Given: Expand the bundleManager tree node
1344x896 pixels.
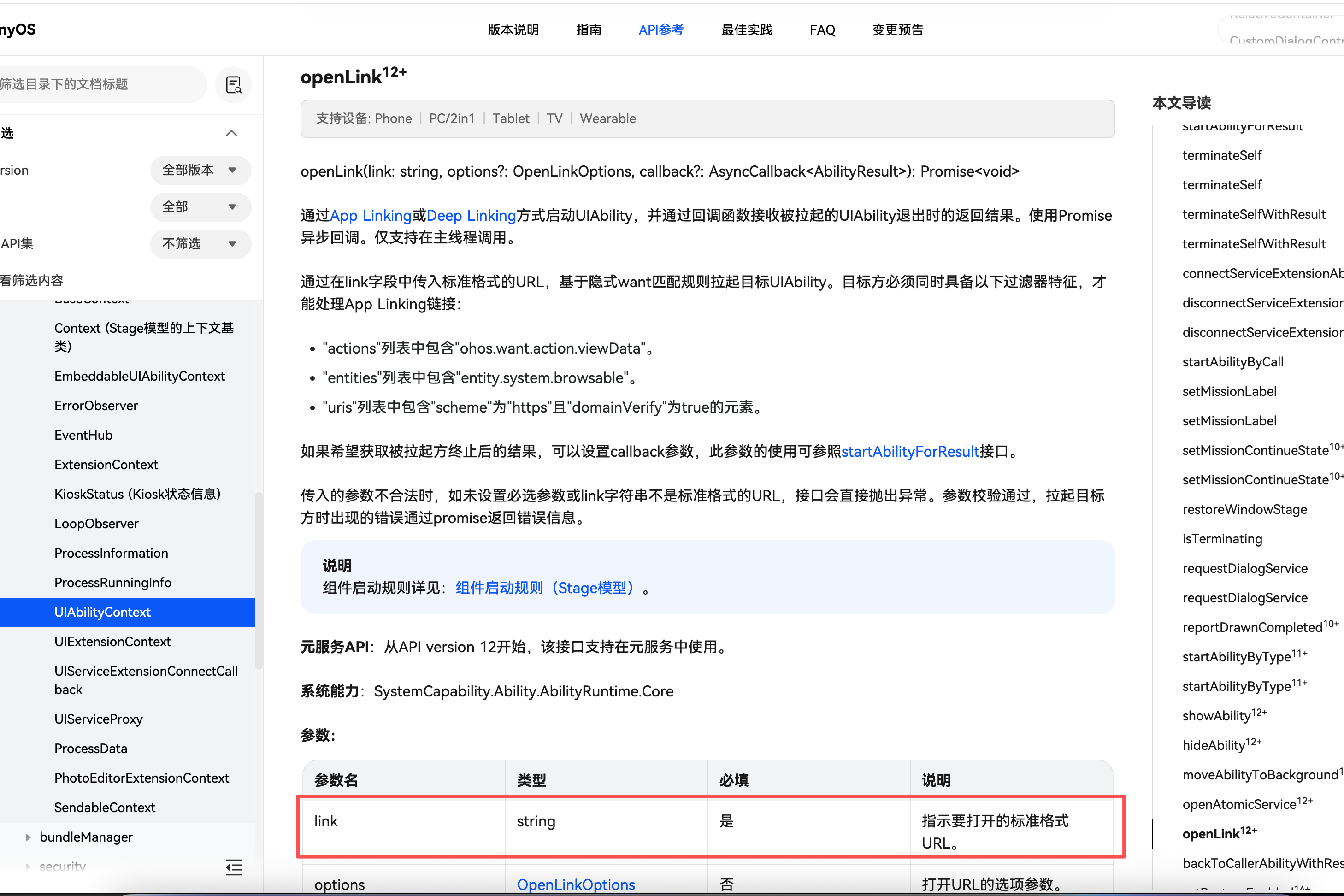Looking at the screenshot, I should click(x=29, y=837).
